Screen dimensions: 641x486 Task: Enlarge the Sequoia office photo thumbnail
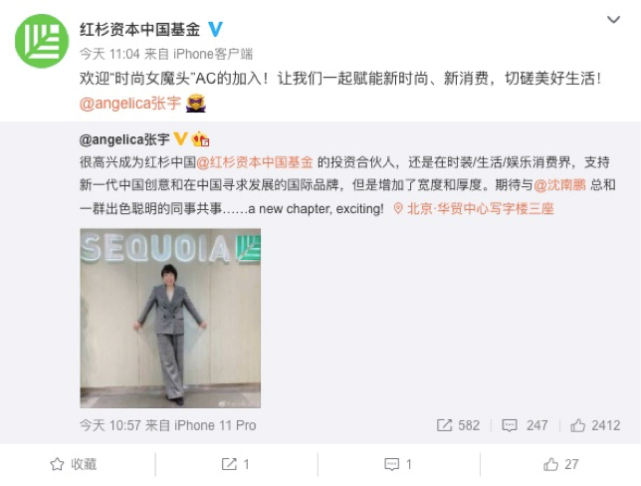170,318
